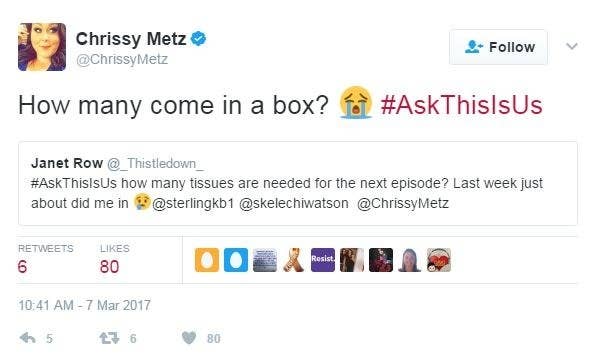The image size is (604, 361).
Task: Click the reply arrow icon
Action: coord(27,338)
